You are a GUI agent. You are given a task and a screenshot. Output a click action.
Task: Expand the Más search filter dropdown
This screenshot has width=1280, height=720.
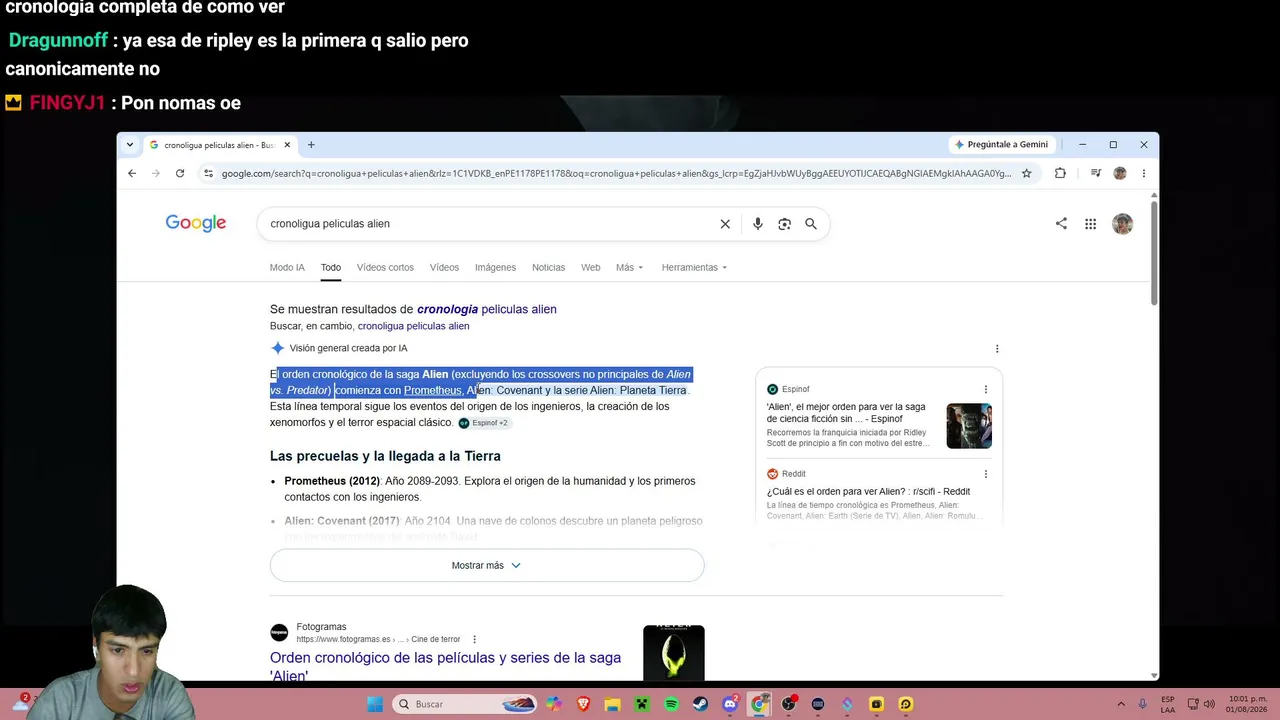tap(630, 268)
